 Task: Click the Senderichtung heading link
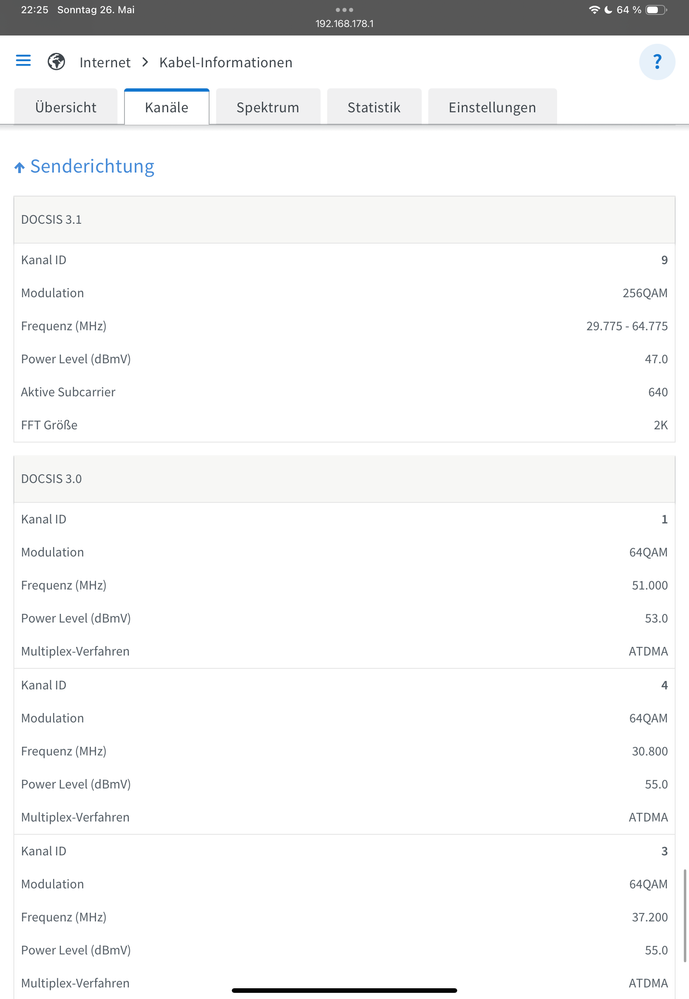pyautogui.click(x=92, y=166)
